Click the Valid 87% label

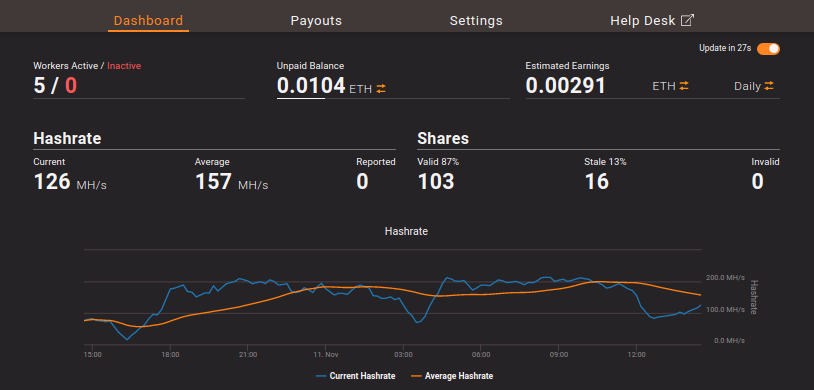(x=438, y=162)
